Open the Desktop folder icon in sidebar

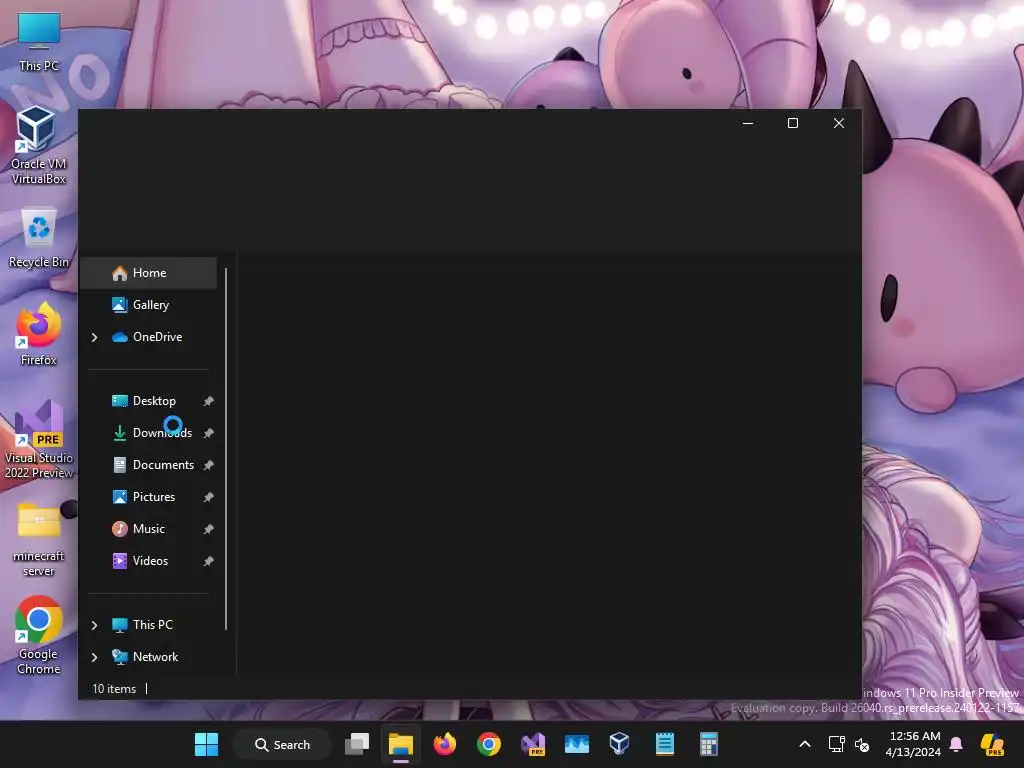pos(120,401)
